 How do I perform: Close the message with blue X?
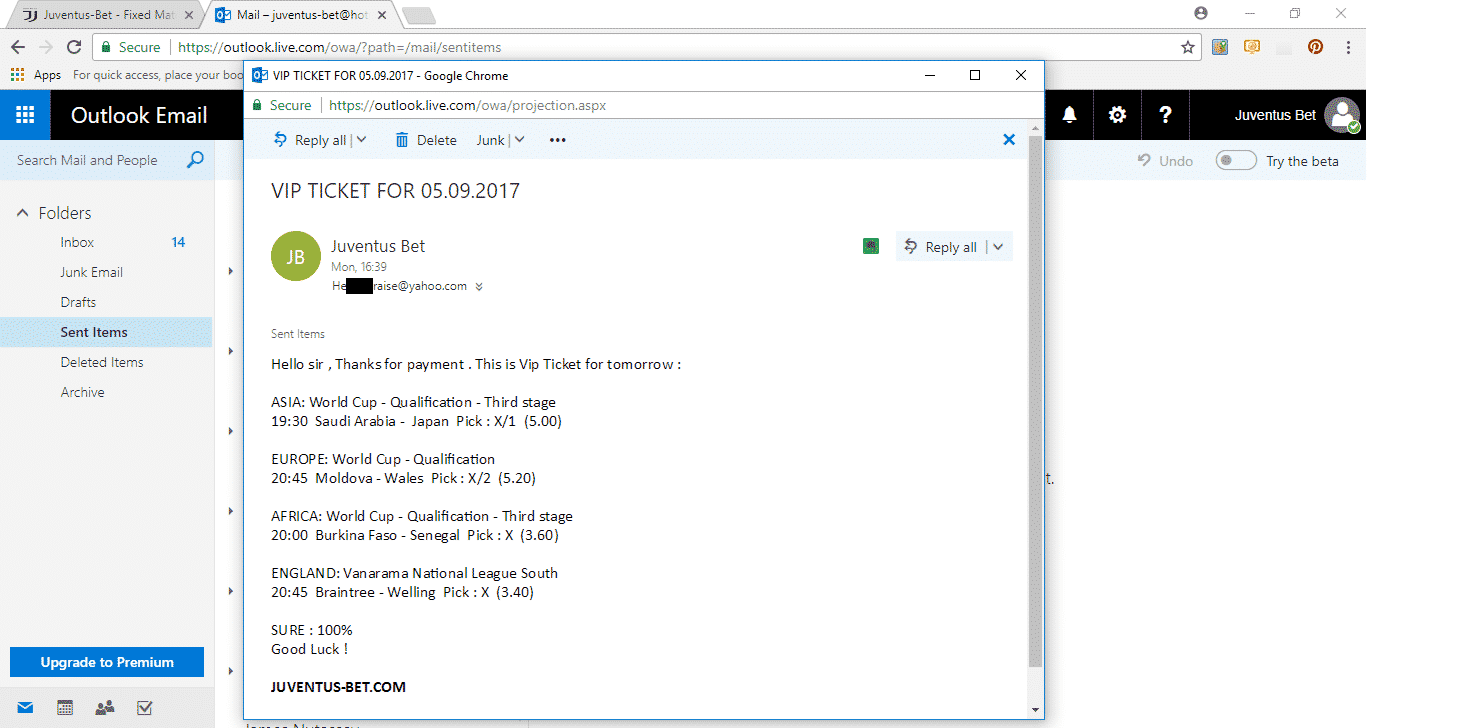click(1009, 140)
